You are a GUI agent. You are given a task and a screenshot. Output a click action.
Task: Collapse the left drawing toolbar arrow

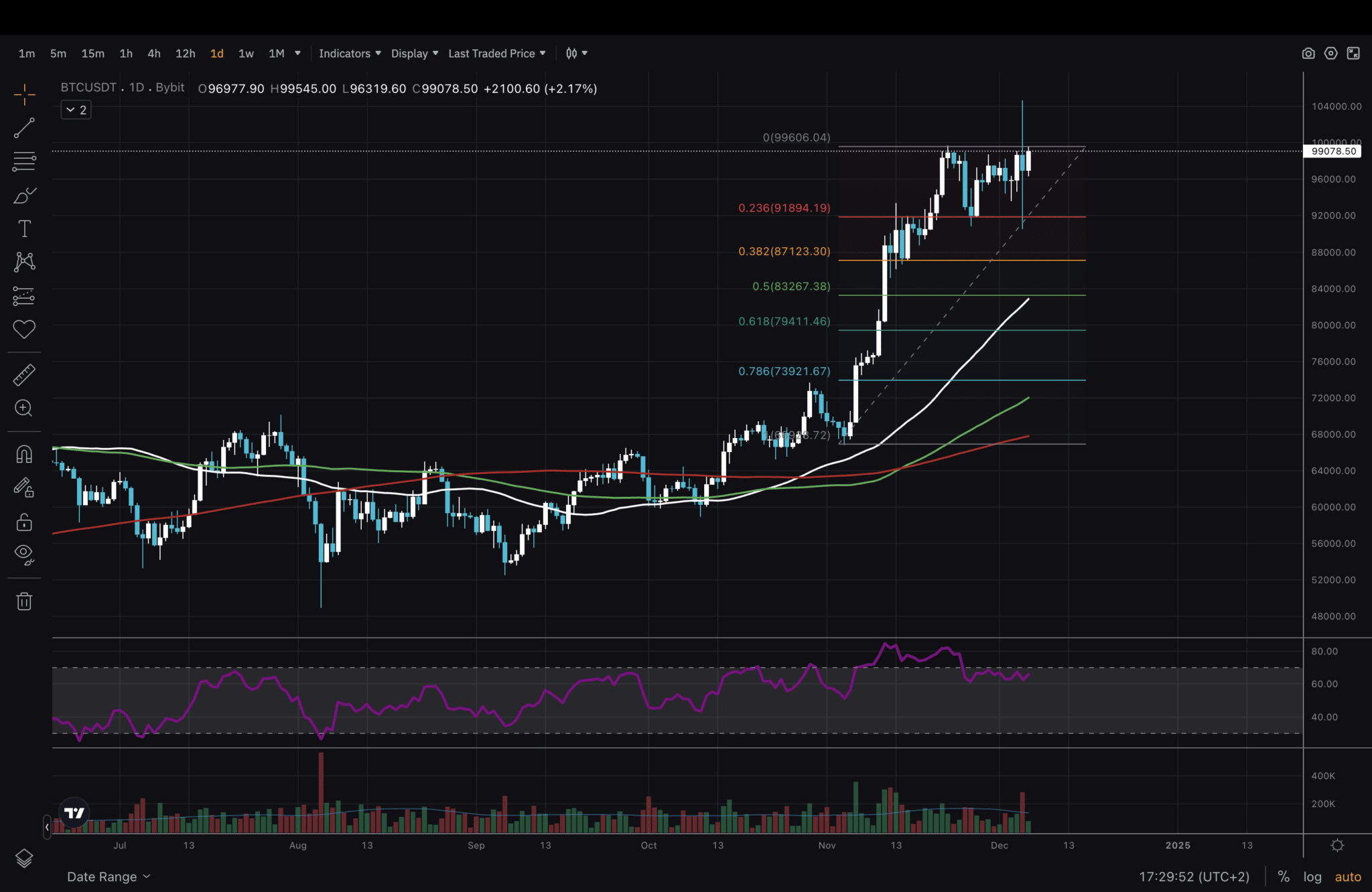pos(47,827)
